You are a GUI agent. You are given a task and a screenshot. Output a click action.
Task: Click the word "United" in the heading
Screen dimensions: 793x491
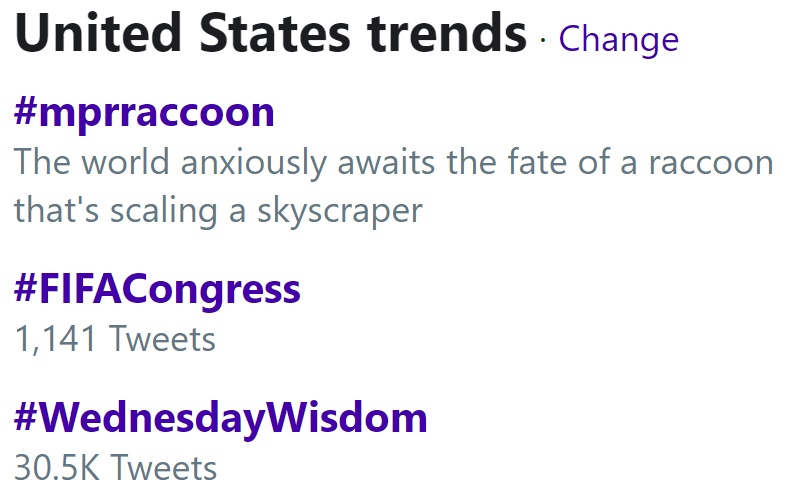98,33
